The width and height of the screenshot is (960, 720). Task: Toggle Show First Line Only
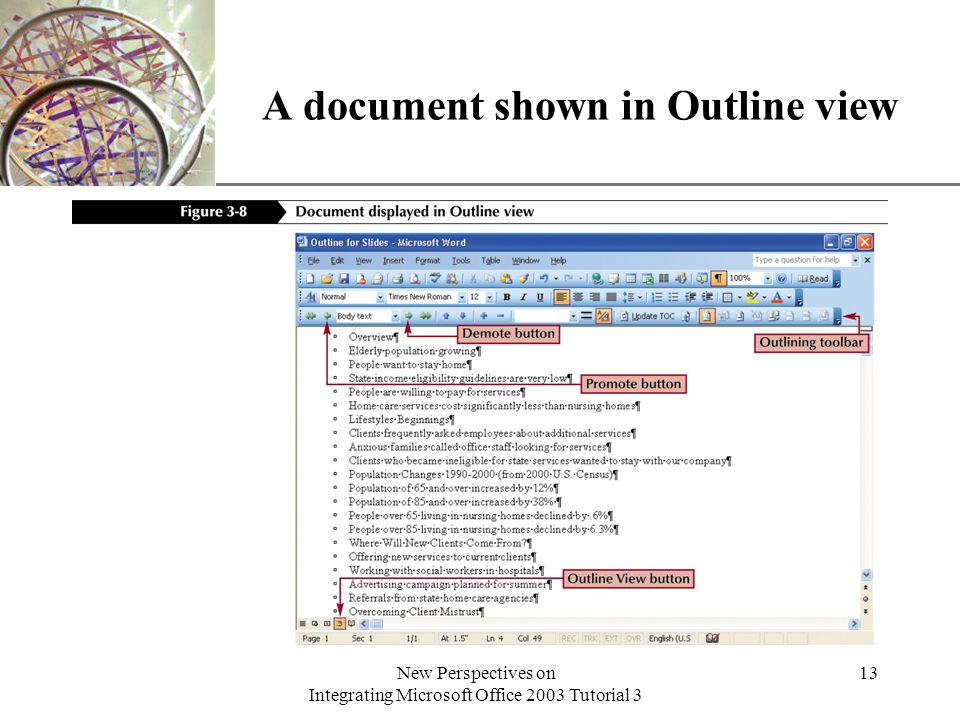[x=586, y=316]
